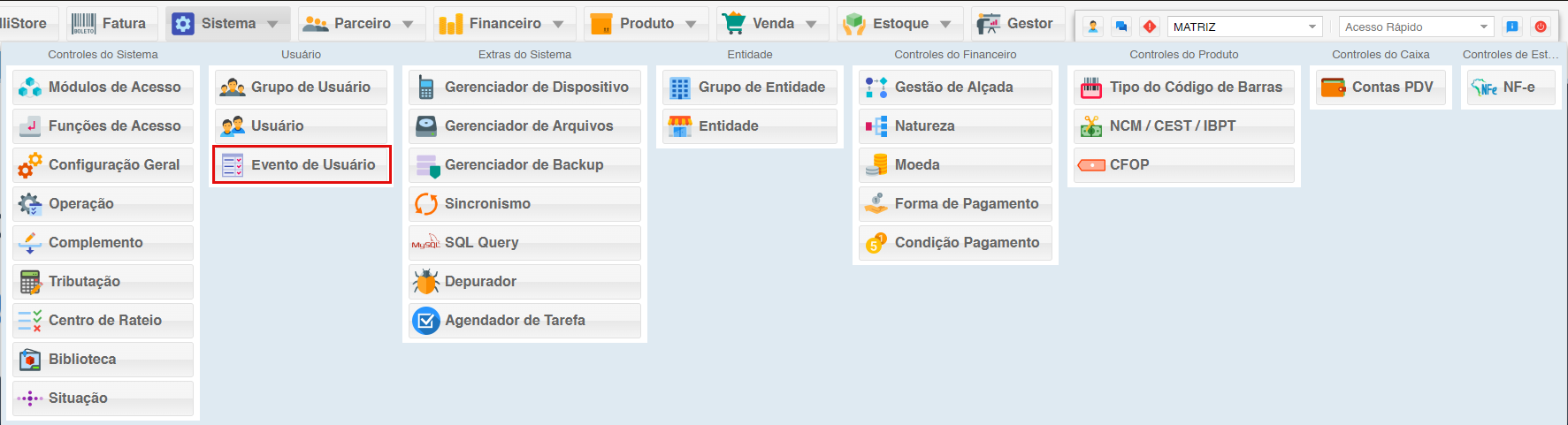Open Gerenciador de Backup
The width and height of the screenshot is (1568, 425).
(x=525, y=165)
